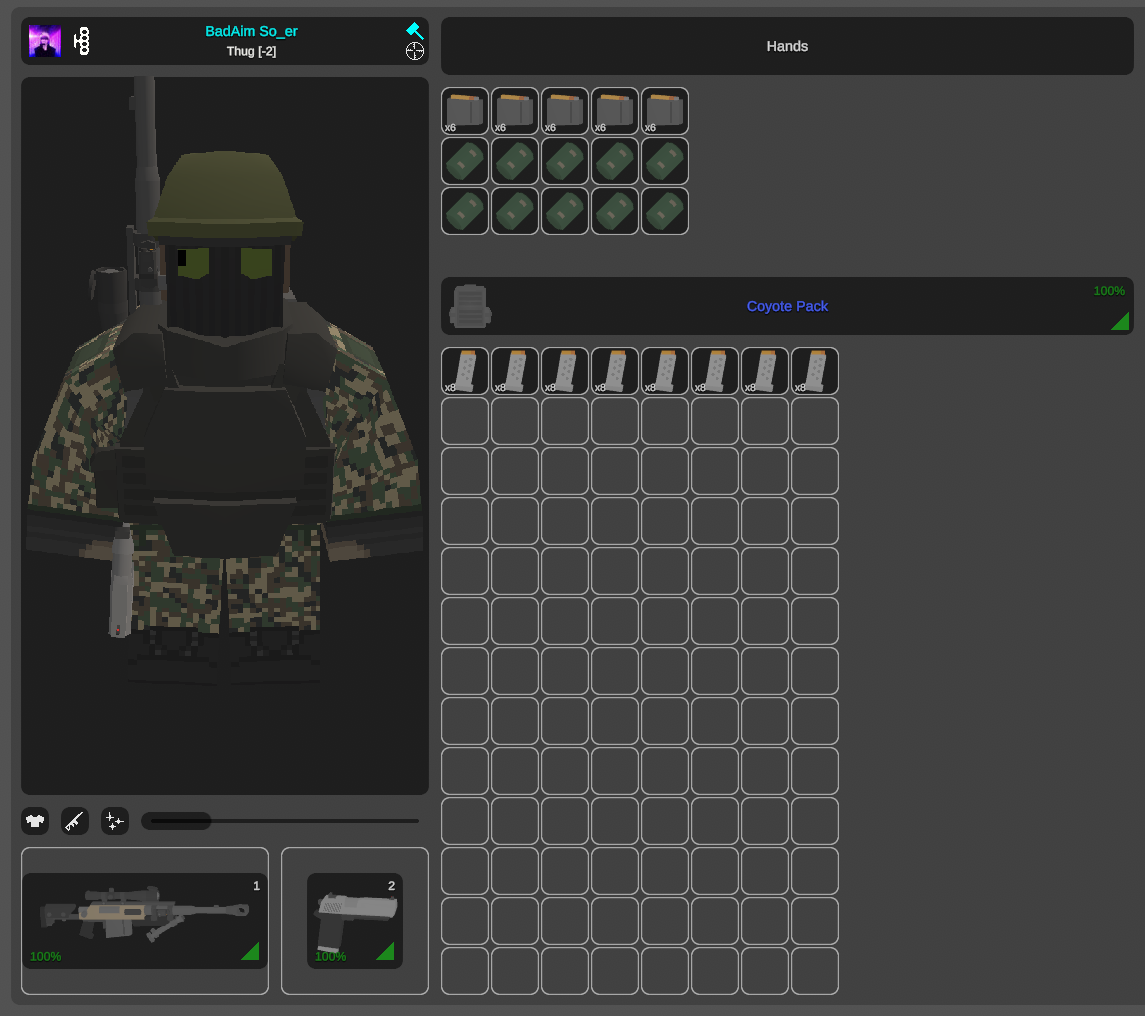This screenshot has width=1145, height=1016.
Task: Select the third x6 ammo box in Hands
Action: coord(565,111)
